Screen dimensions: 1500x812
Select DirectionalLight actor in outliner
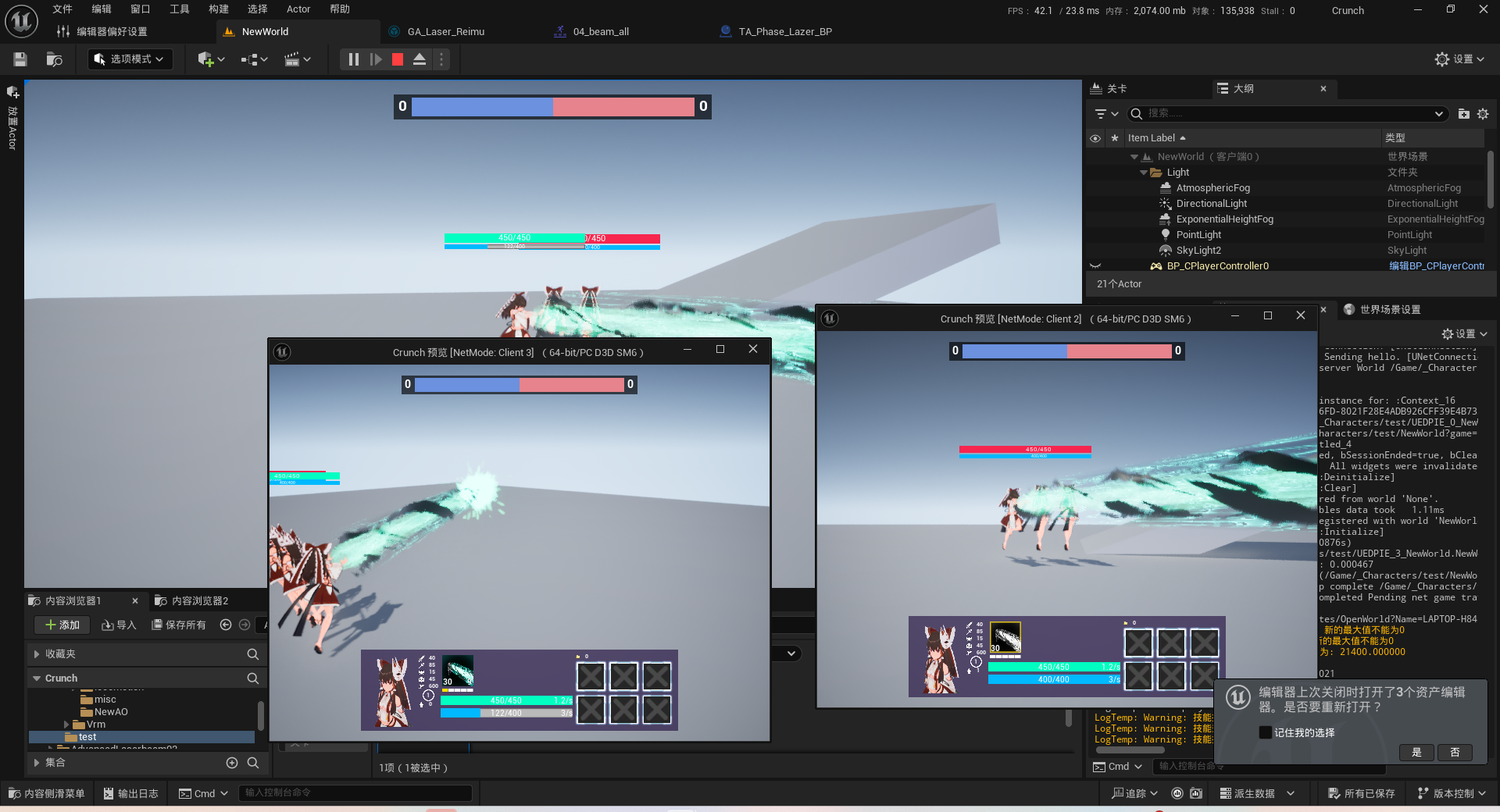(x=1211, y=204)
